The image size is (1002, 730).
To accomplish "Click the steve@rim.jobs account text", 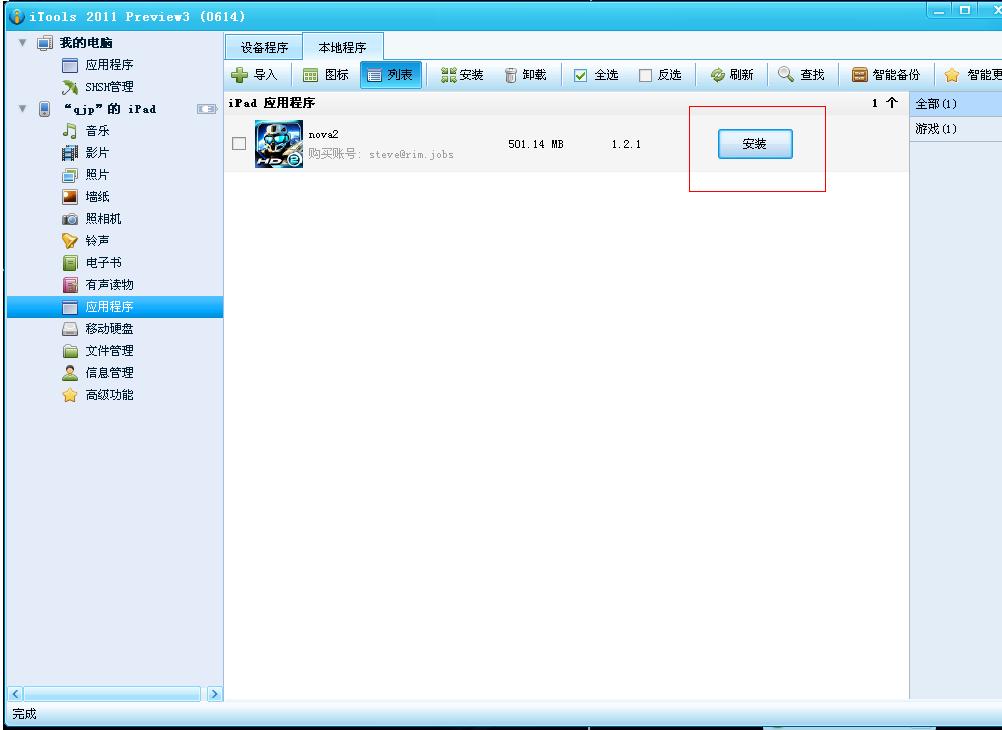I will [412, 154].
